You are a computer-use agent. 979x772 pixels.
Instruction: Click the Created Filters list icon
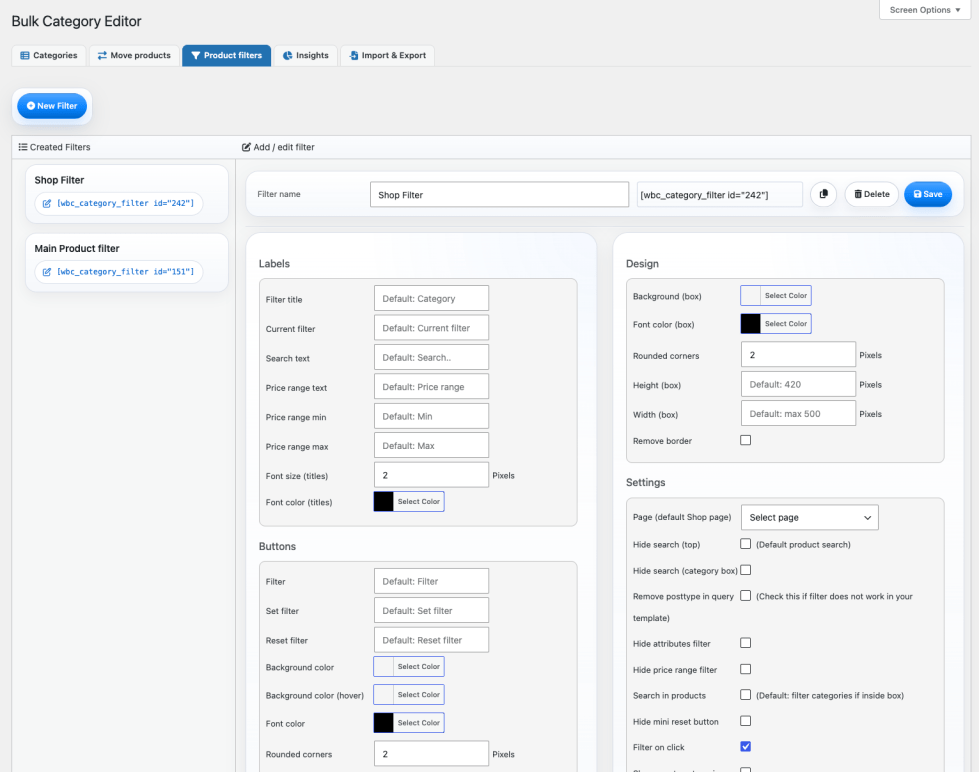(22, 147)
